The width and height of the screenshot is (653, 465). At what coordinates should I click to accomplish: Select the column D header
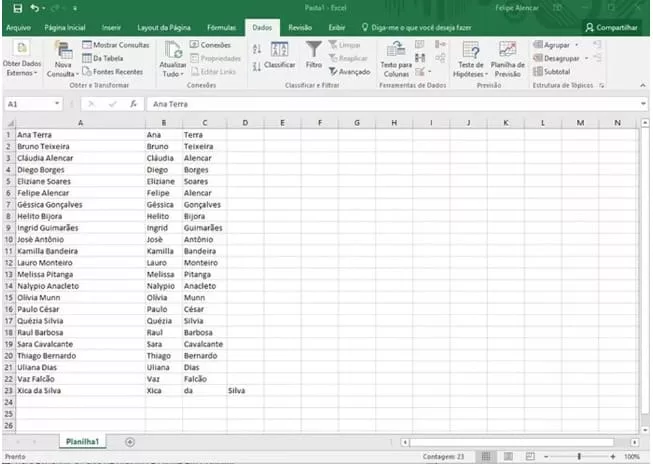[245, 123]
